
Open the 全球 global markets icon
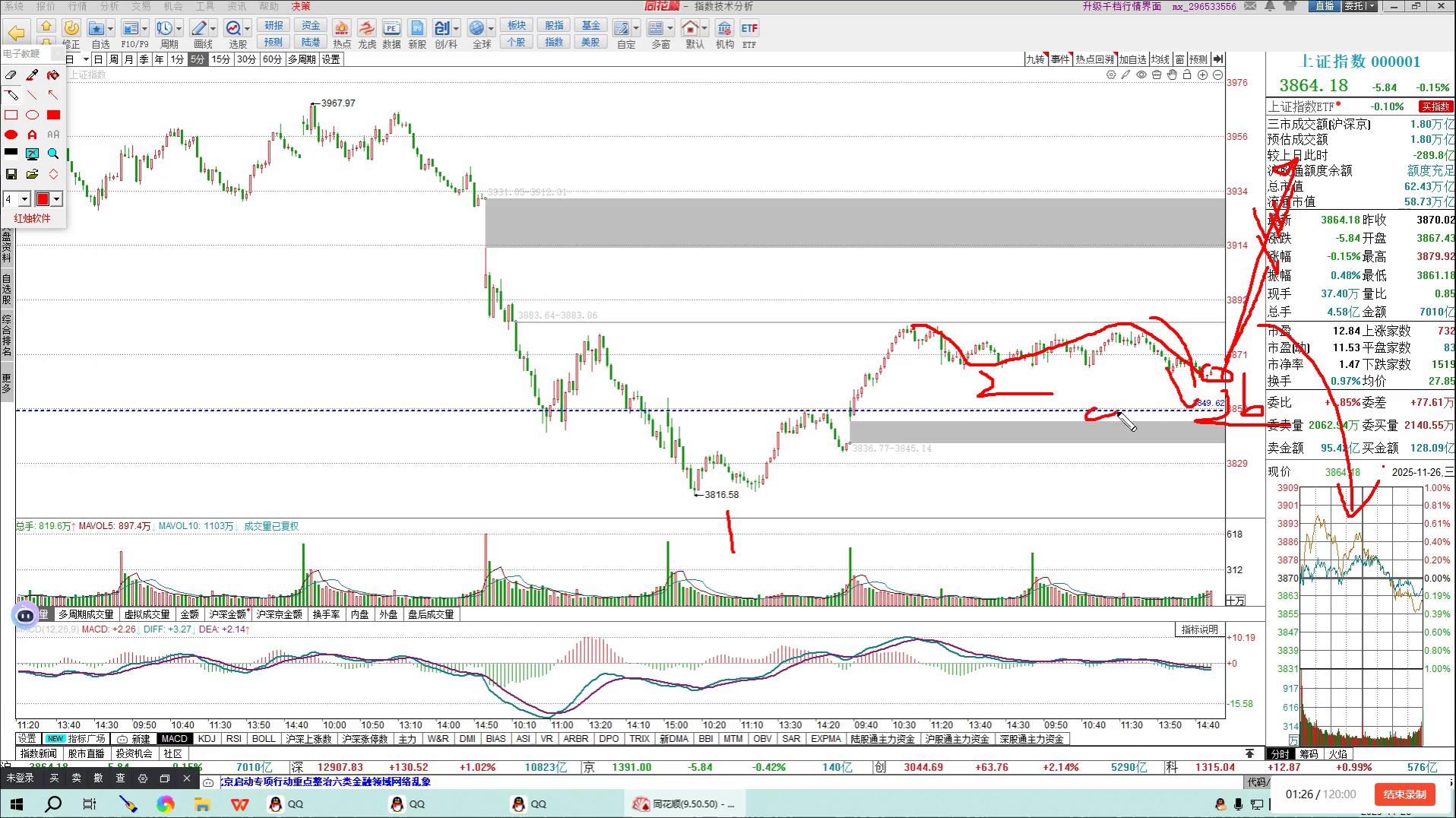pyautogui.click(x=477, y=28)
